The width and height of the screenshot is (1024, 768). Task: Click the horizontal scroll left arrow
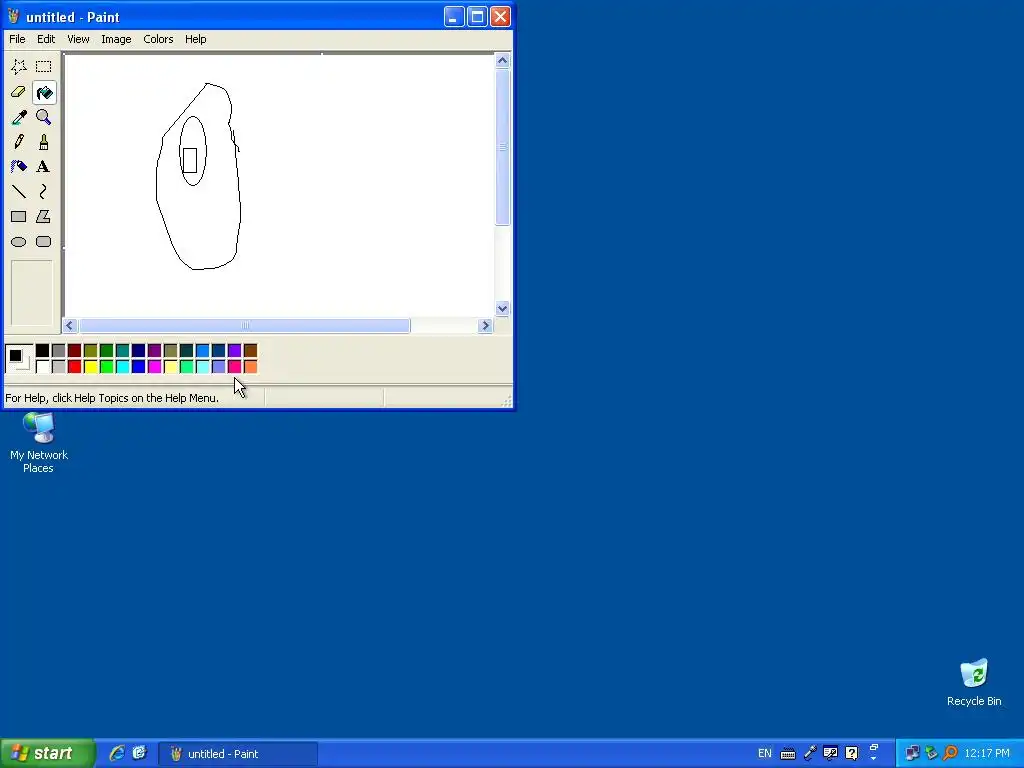point(70,325)
